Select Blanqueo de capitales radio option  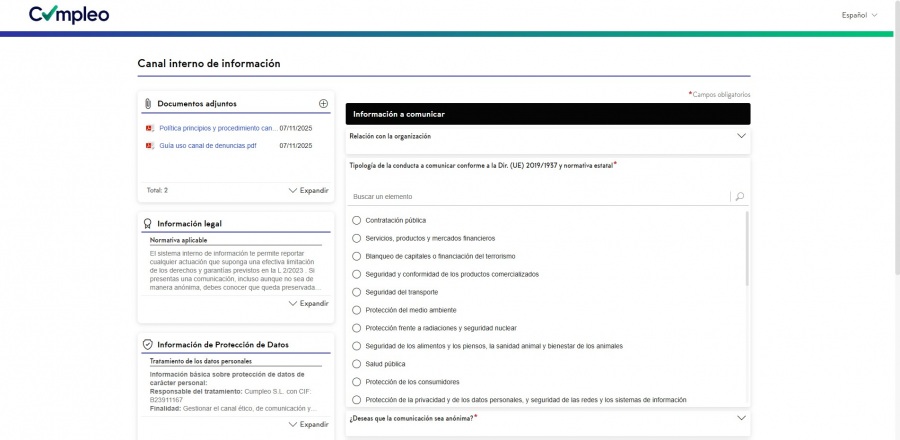(x=356, y=256)
